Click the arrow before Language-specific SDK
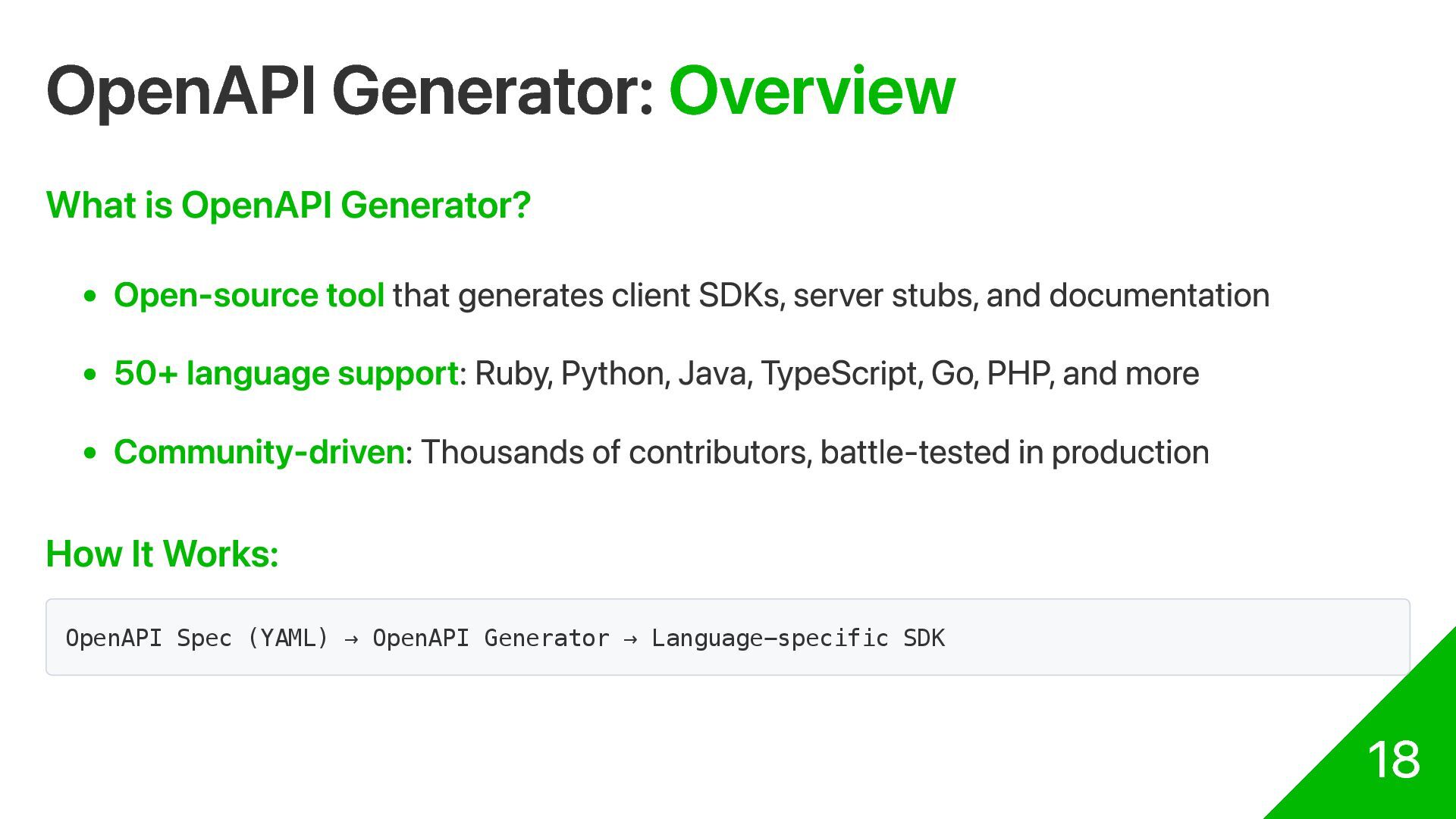Screen dimensions: 1456x819 tap(630, 639)
